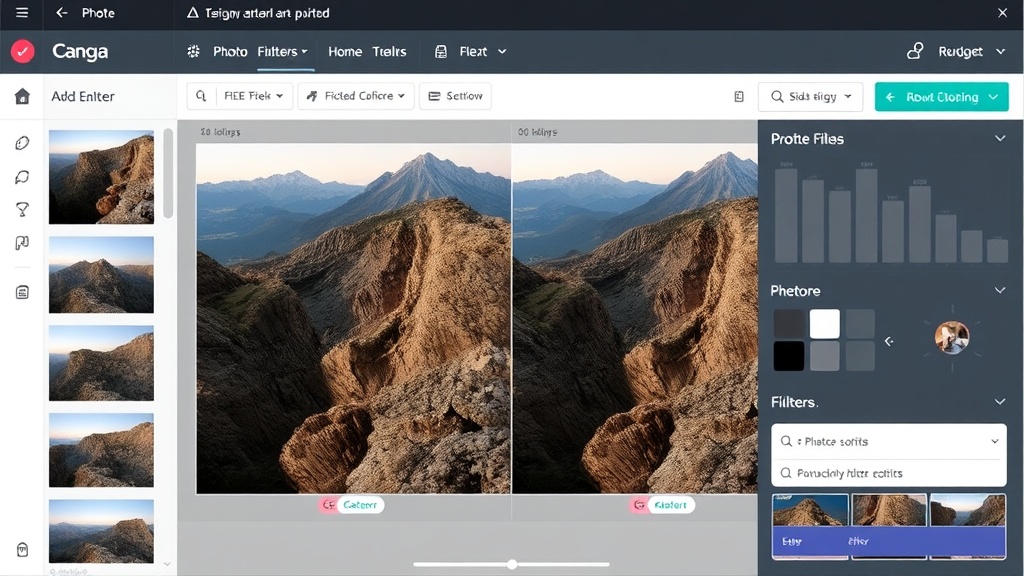The image size is (1024, 576).
Task: Open the Fliters menu tab
Action: click(x=284, y=52)
